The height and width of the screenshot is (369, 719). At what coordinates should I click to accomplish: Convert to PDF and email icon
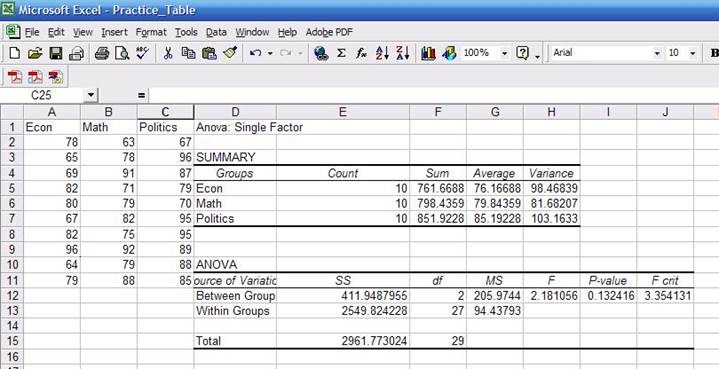pyautogui.click(x=35, y=77)
